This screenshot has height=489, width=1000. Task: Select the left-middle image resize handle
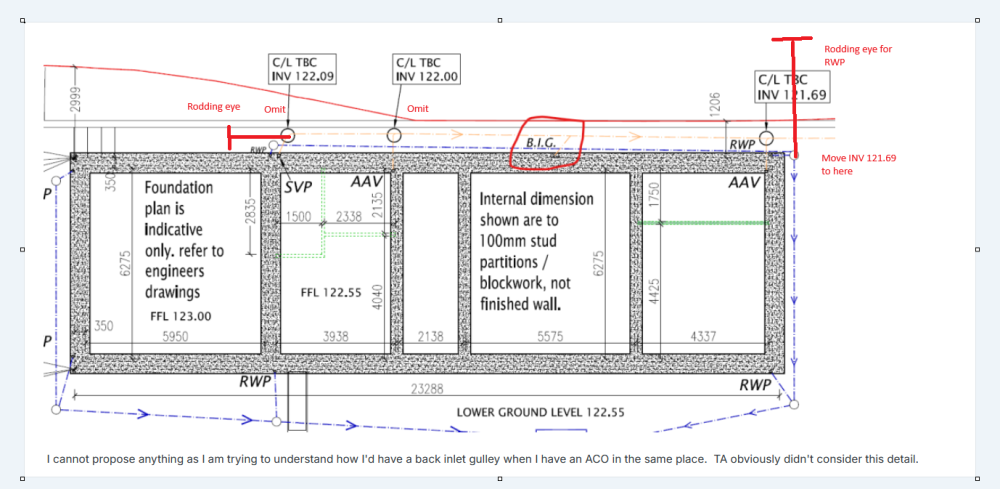(22, 250)
